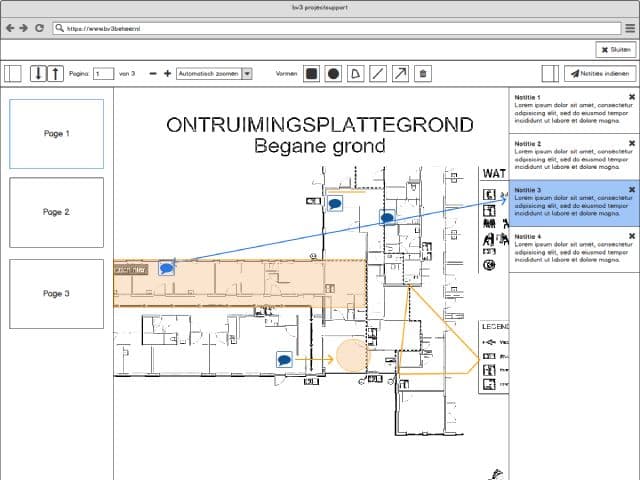Select the circle shape tool
The image size is (640, 480).
coord(333,73)
